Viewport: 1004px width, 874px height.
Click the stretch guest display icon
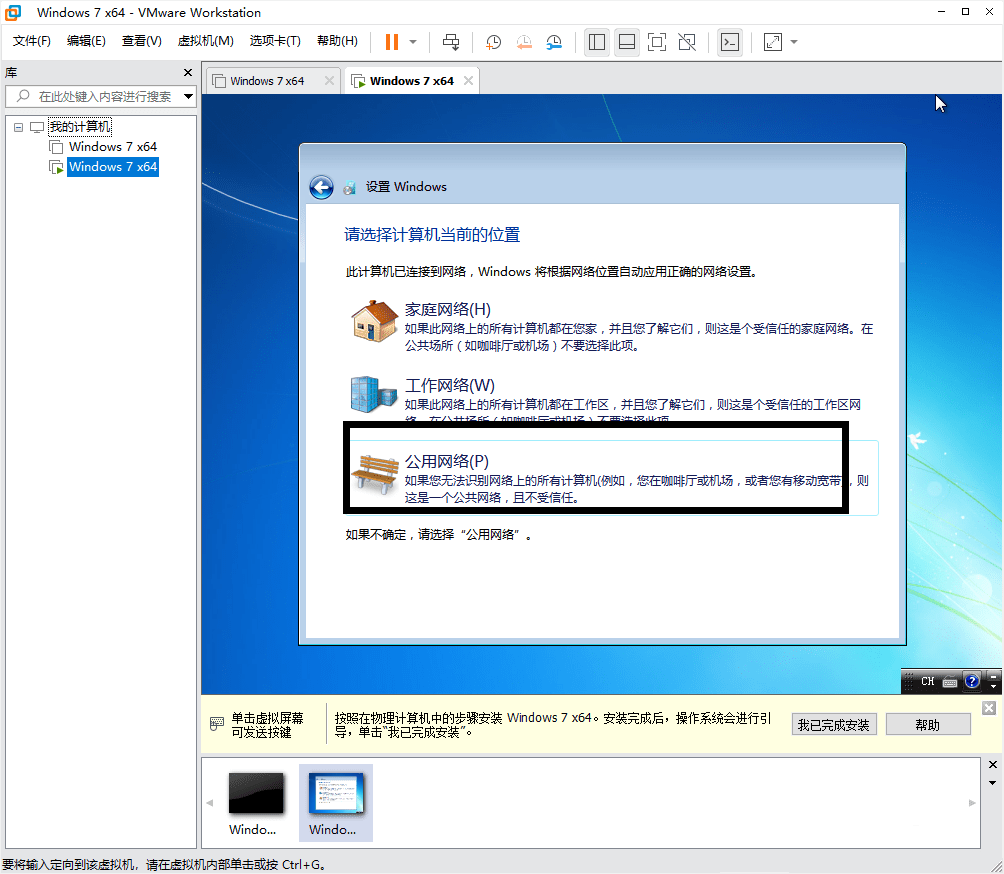click(x=773, y=42)
